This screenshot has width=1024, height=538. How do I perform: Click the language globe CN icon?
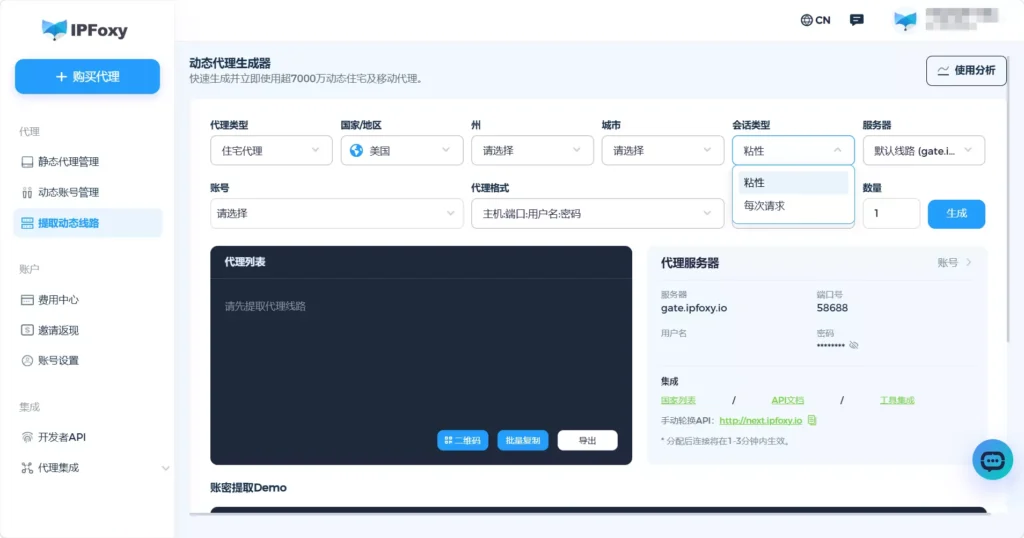pyautogui.click(x=815, y=20)
